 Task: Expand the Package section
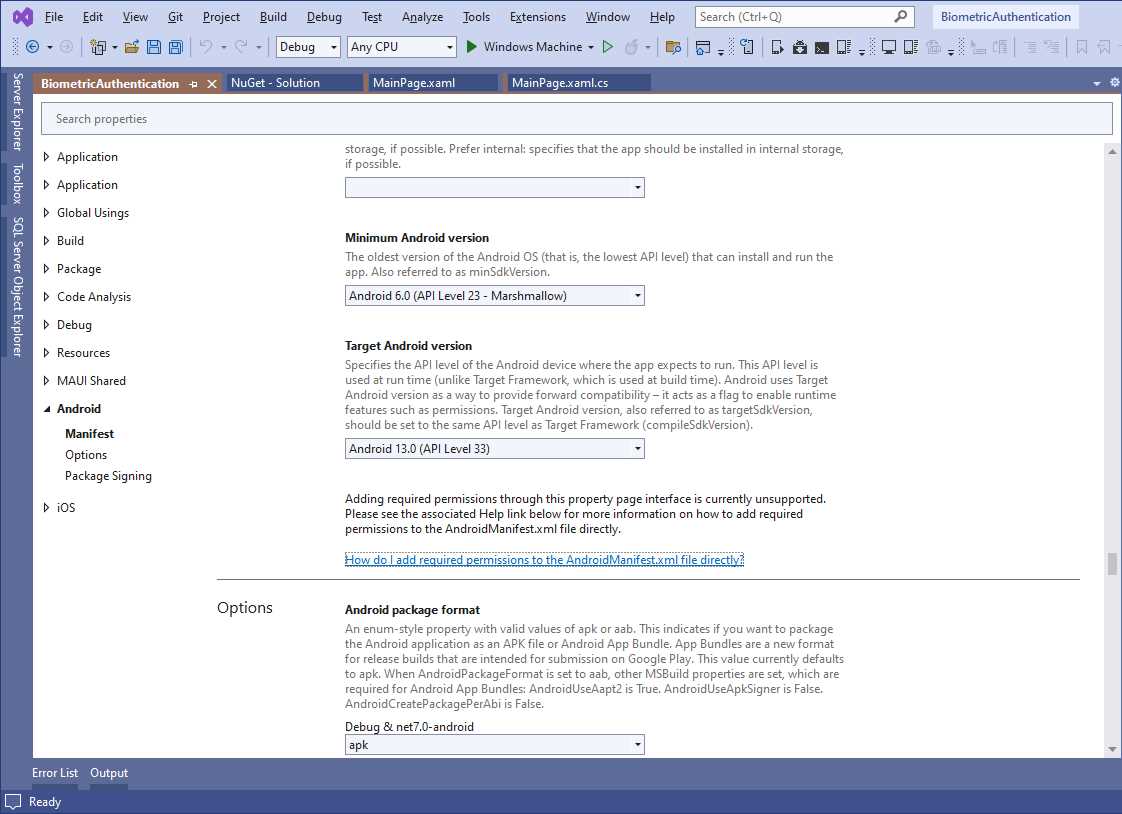click(46, 268)
